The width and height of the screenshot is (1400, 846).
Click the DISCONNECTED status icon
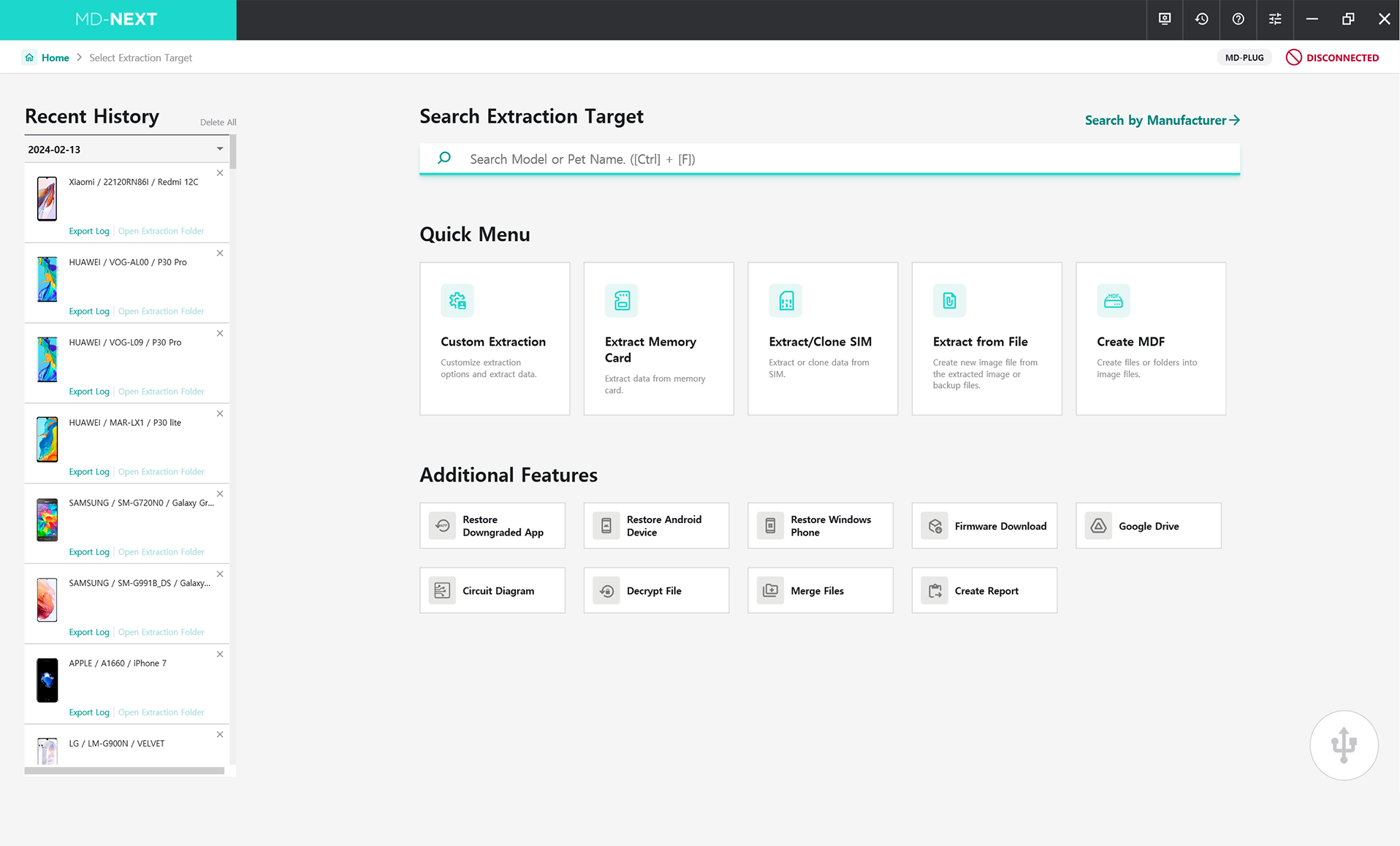1293,58
